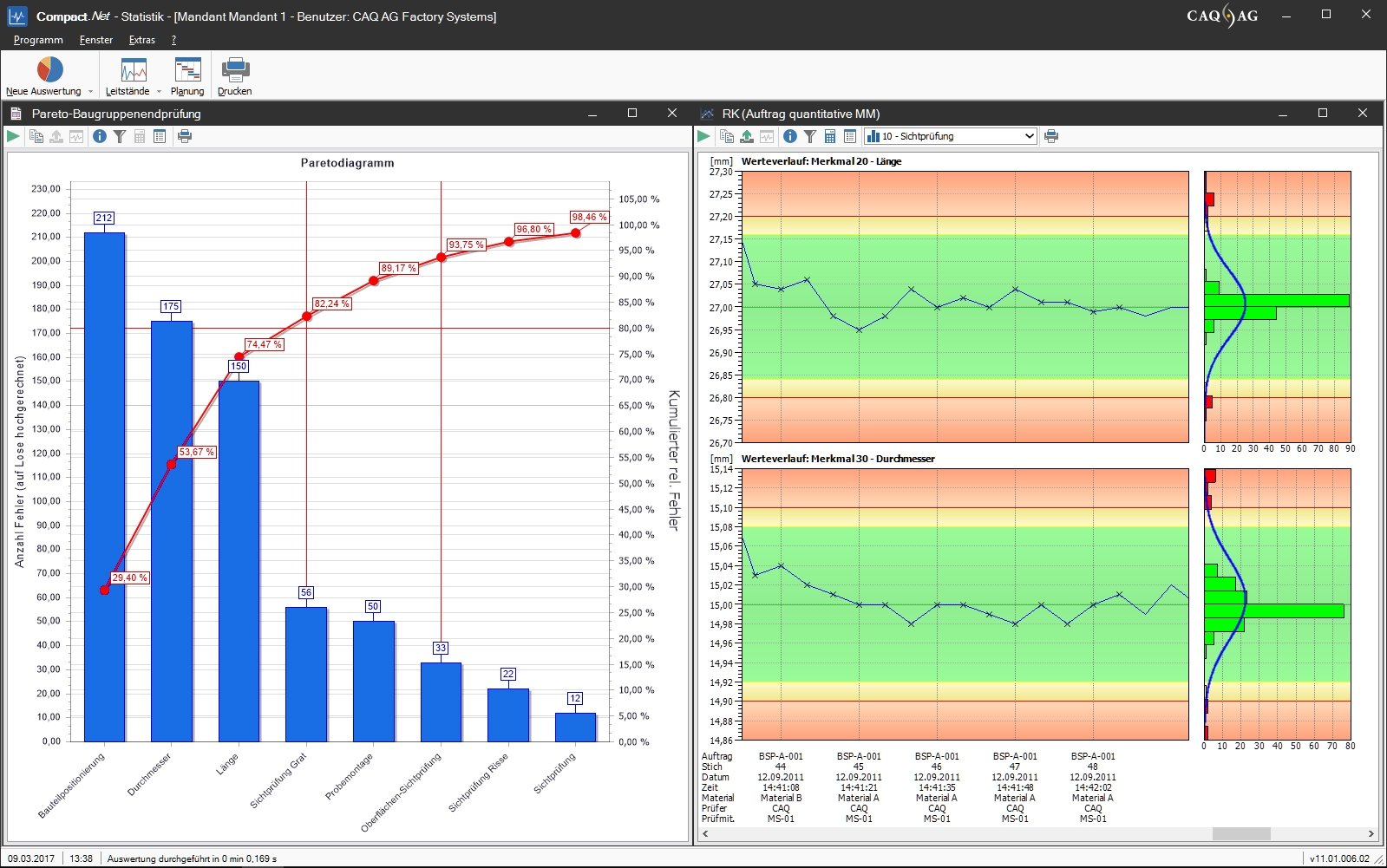This screenshot has width=1387, height=868.
Task: Run the evaluation in the RK window
Action: (x=703, y=136)
